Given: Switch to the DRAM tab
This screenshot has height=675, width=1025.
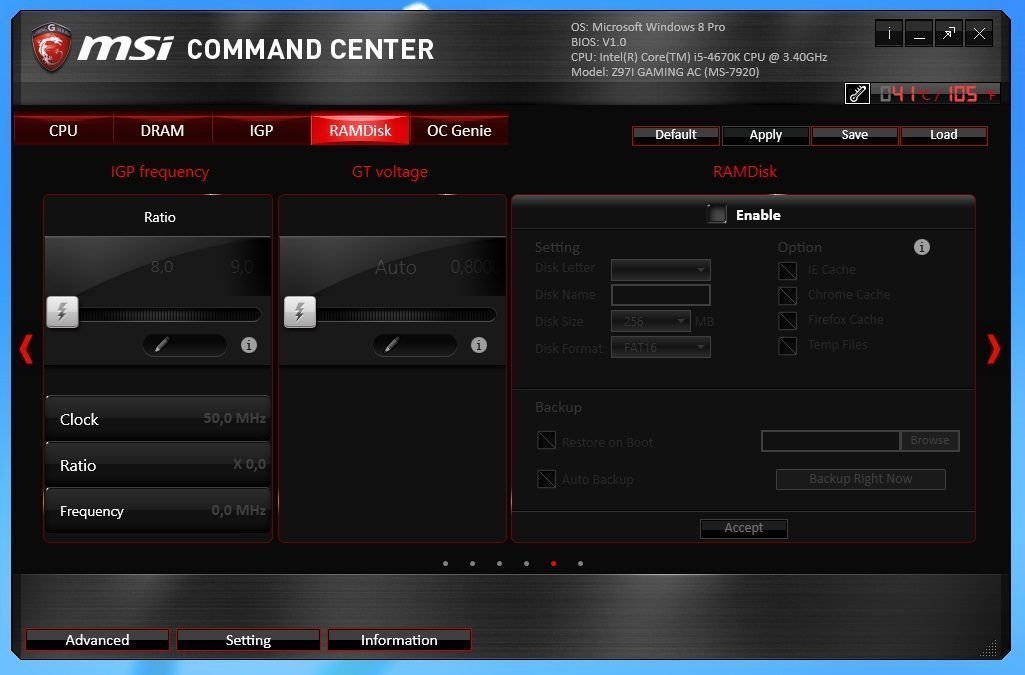Looking at the screenshot, I should pos(162,130).
